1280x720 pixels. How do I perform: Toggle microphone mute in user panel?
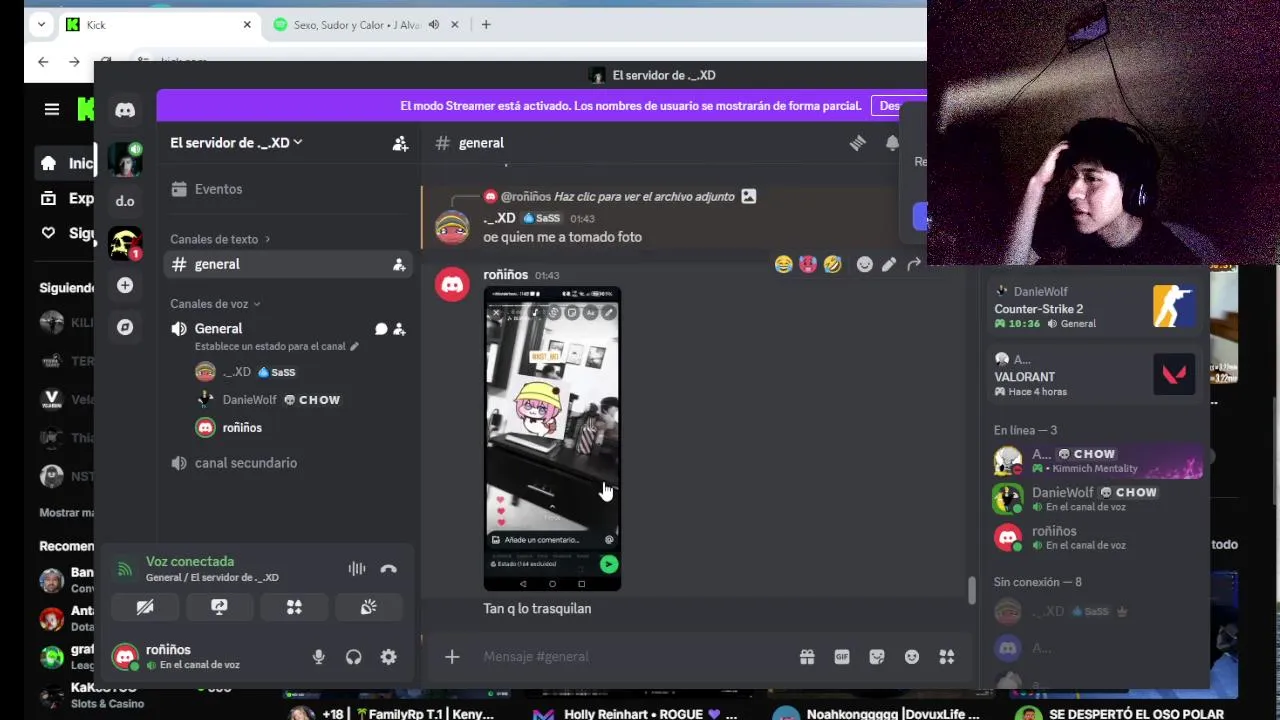(x=319, y=657)
